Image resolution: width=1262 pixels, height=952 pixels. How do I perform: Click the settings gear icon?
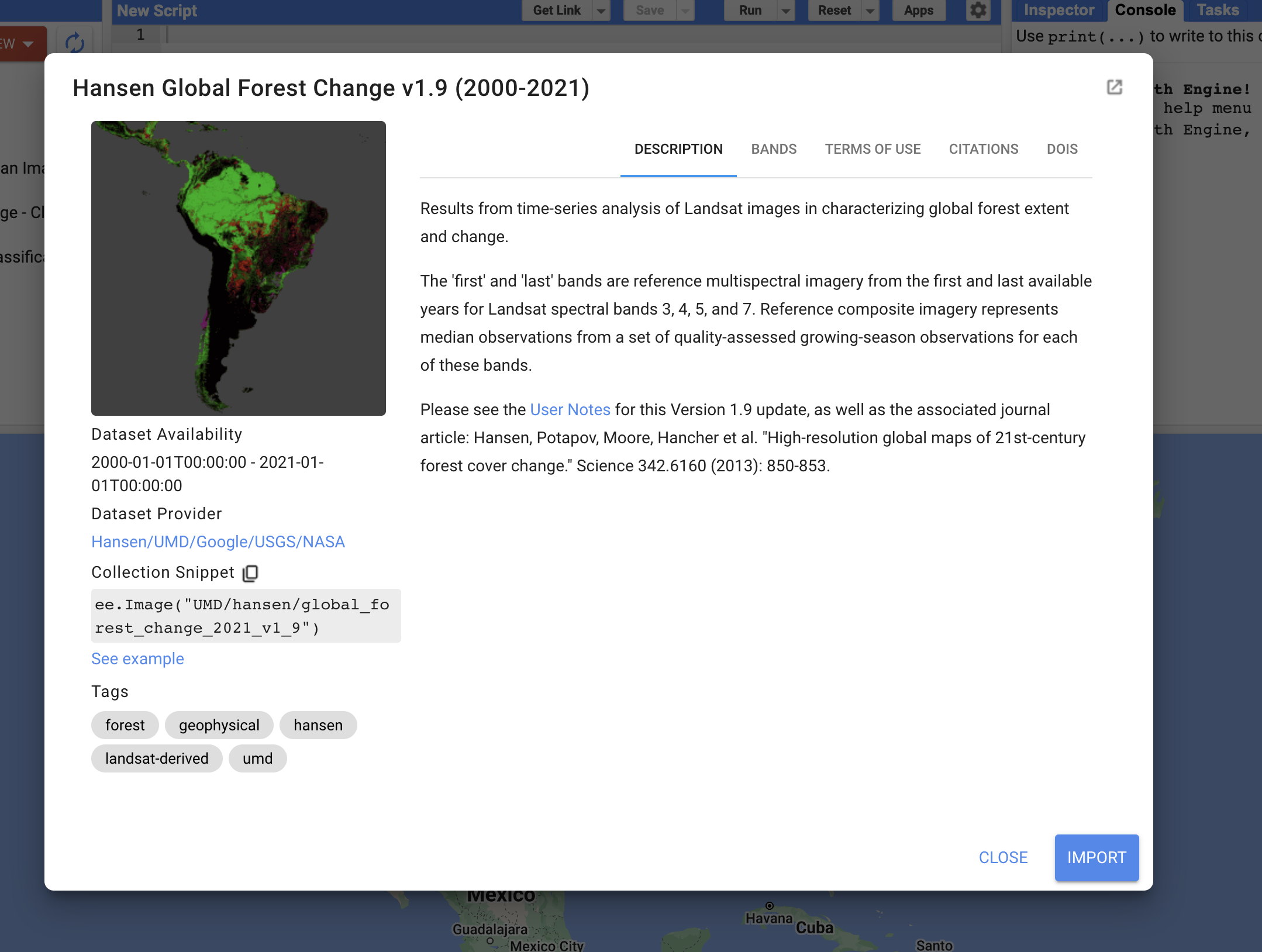[x=978, y=11]
